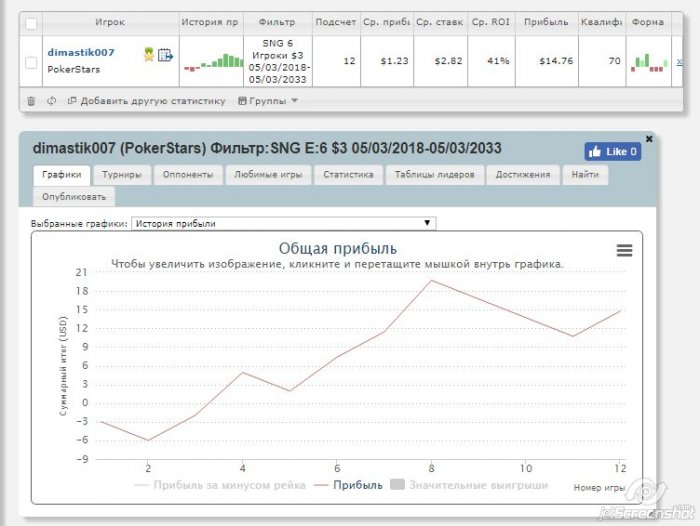Switch to the Турниры tab

point(121,175)
